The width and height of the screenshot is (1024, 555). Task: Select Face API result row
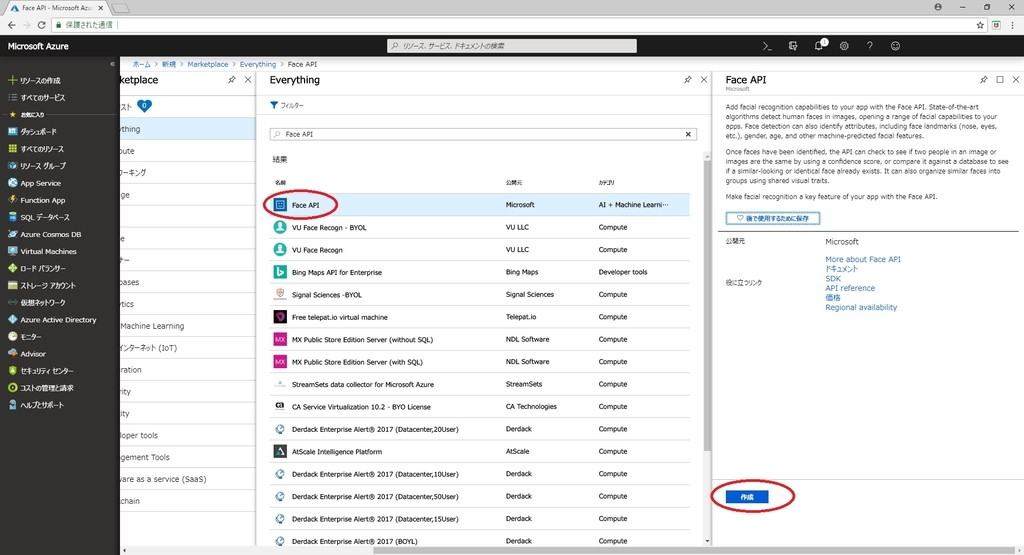pos(480,204)
